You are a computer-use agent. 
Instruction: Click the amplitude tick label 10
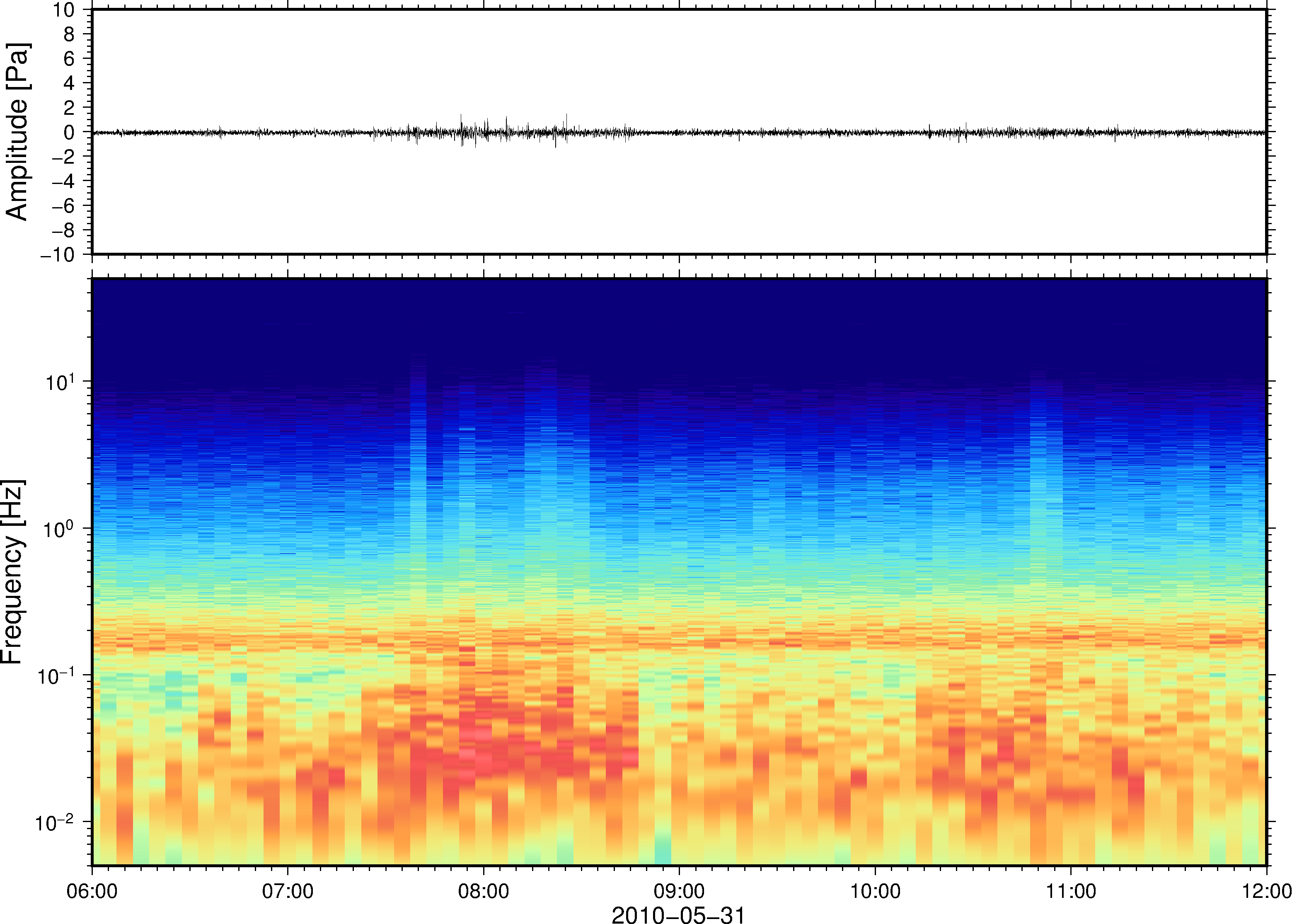click(x=64, y=10)
